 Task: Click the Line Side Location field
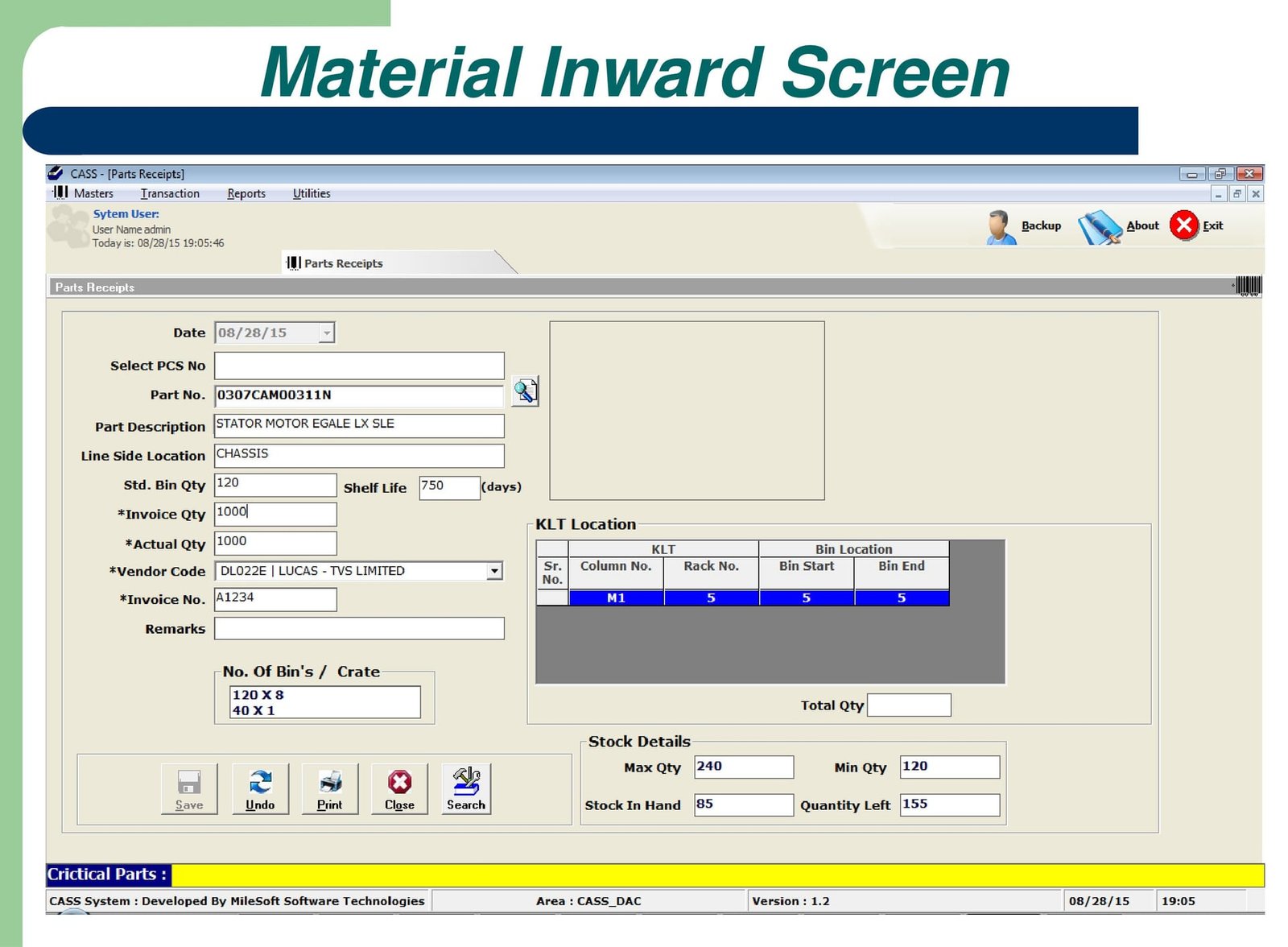point(359,455)
